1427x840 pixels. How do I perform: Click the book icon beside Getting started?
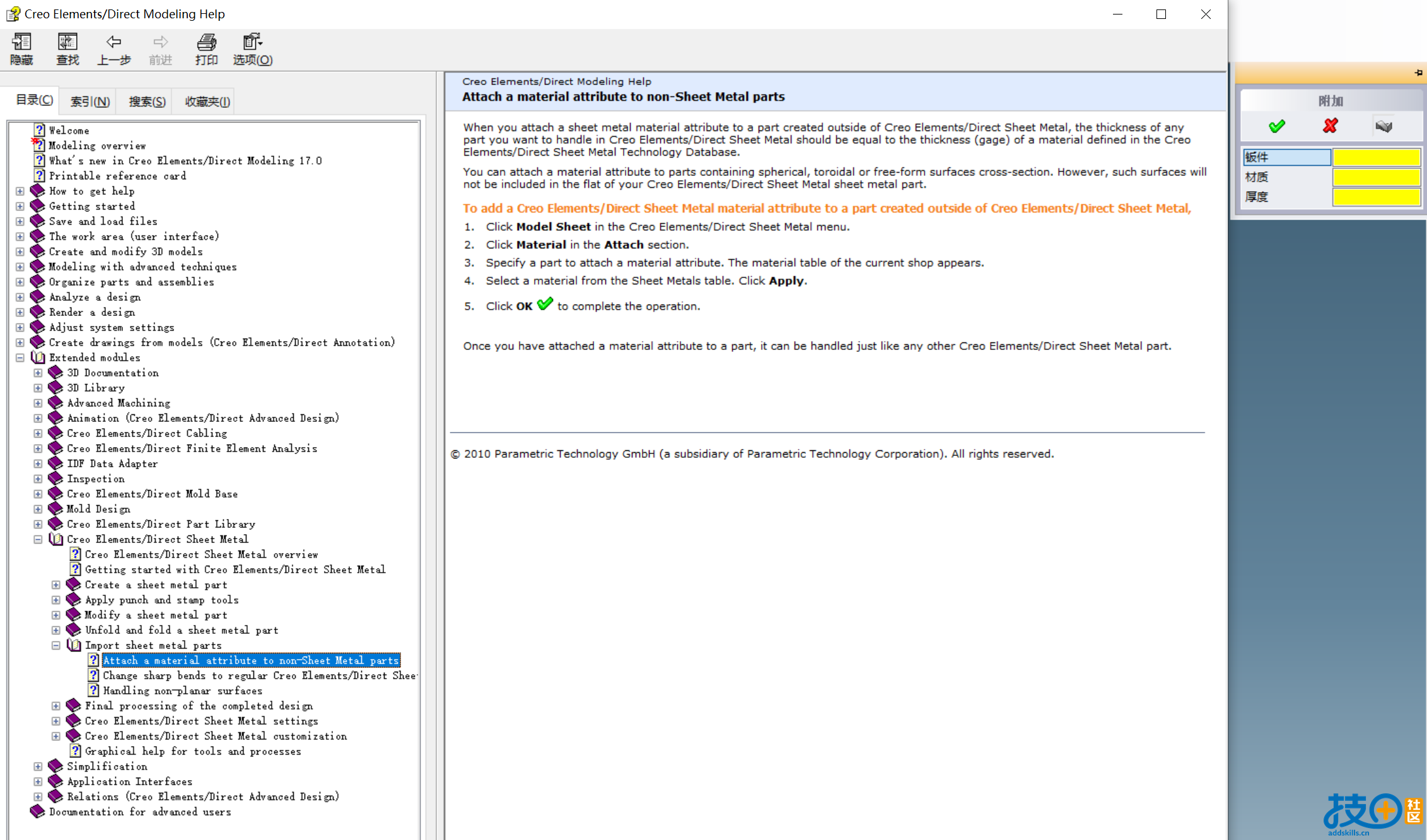coord(38,206)
